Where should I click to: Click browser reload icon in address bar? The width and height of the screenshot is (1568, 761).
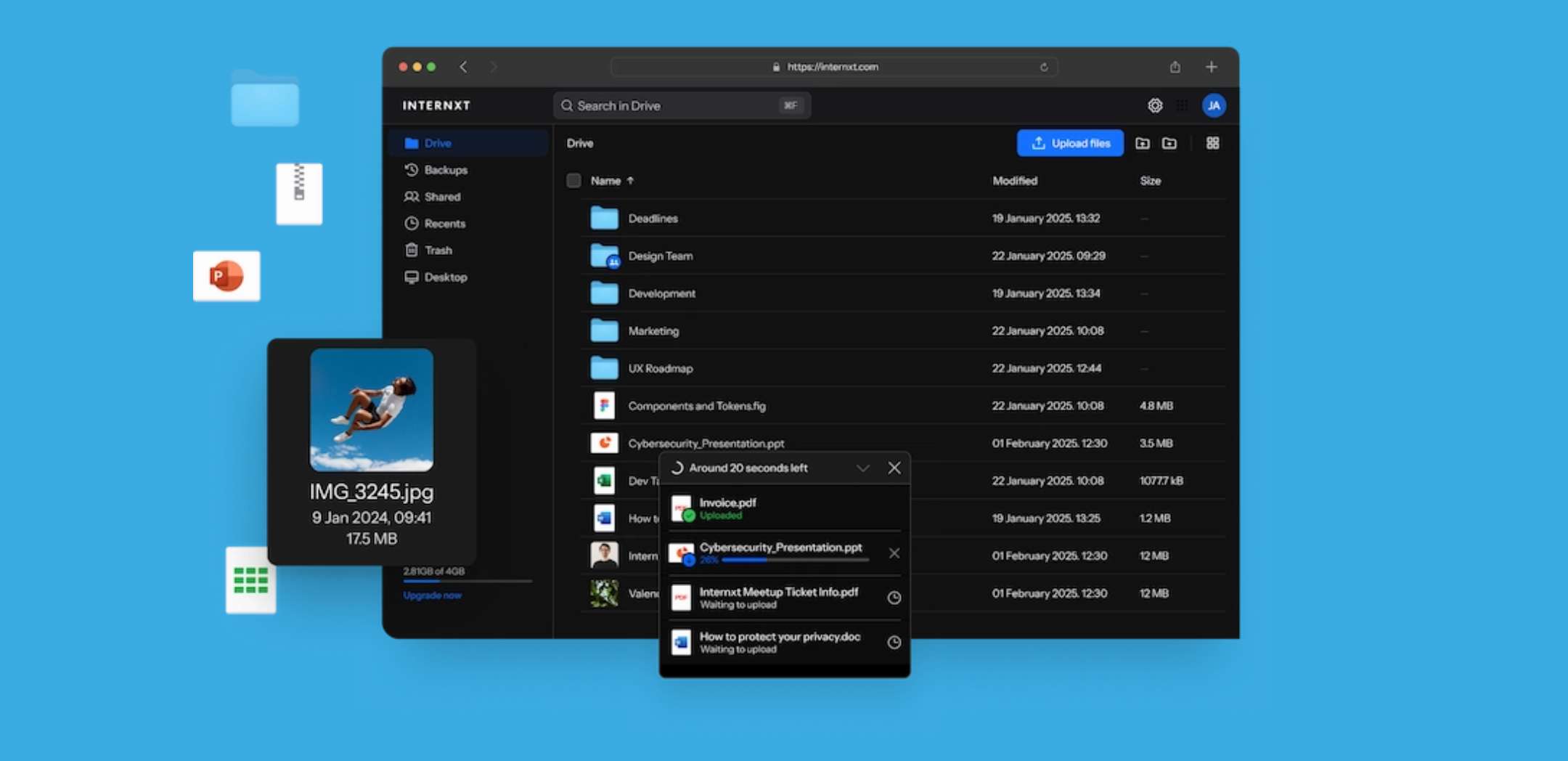[x=1043, y=67]
